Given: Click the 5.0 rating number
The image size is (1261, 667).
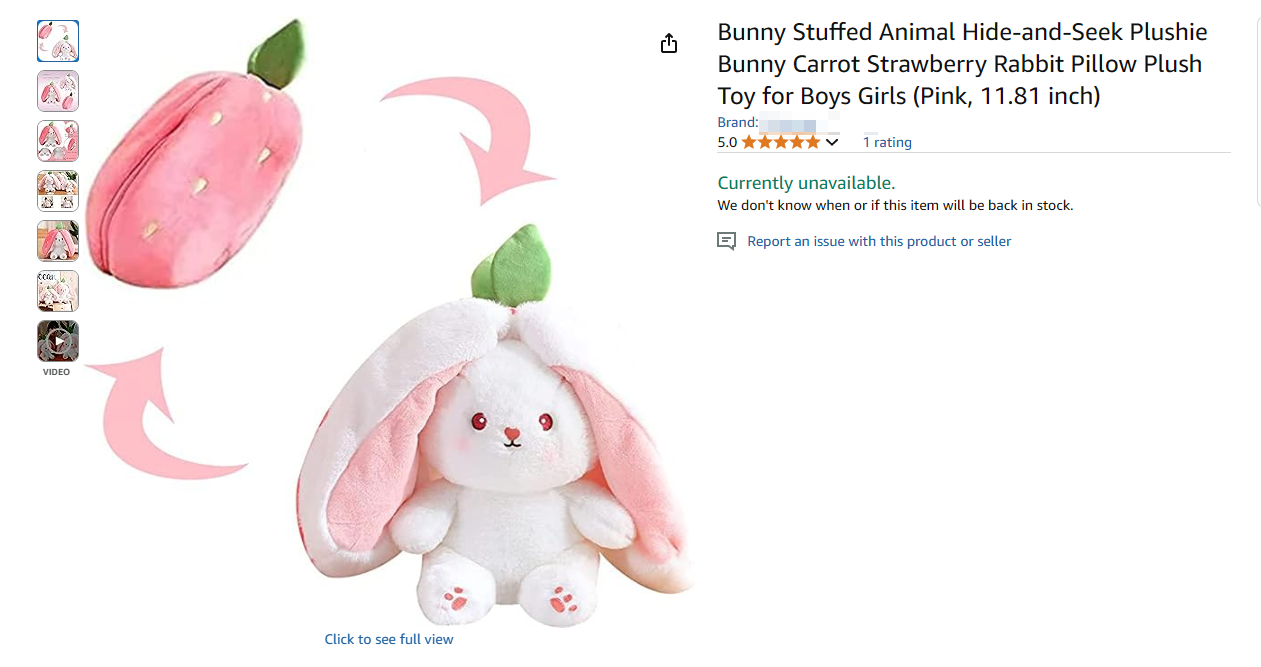Looking at the screenshot, I should click(727, 142).
